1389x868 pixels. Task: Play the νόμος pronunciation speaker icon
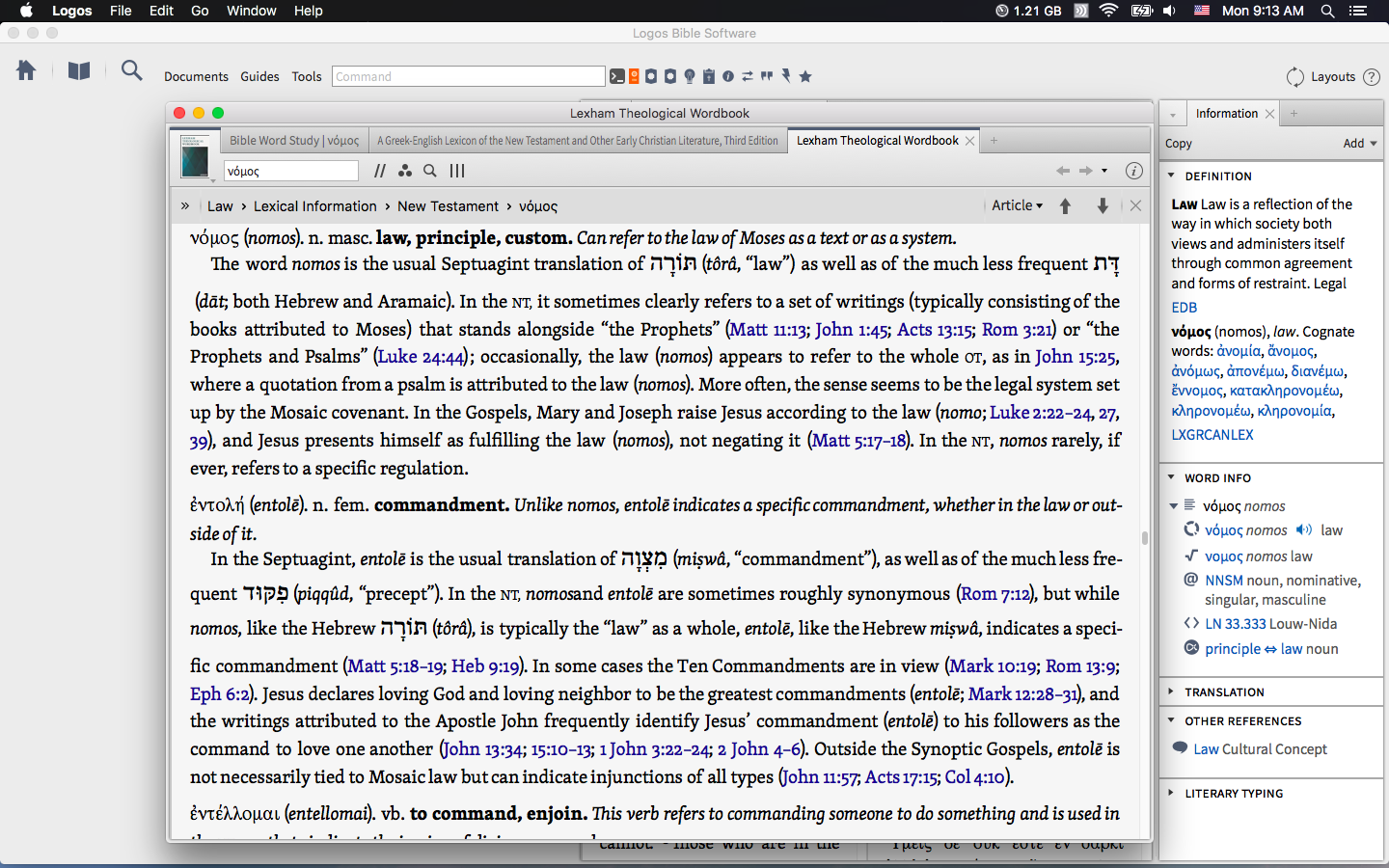coord(1304,529)
